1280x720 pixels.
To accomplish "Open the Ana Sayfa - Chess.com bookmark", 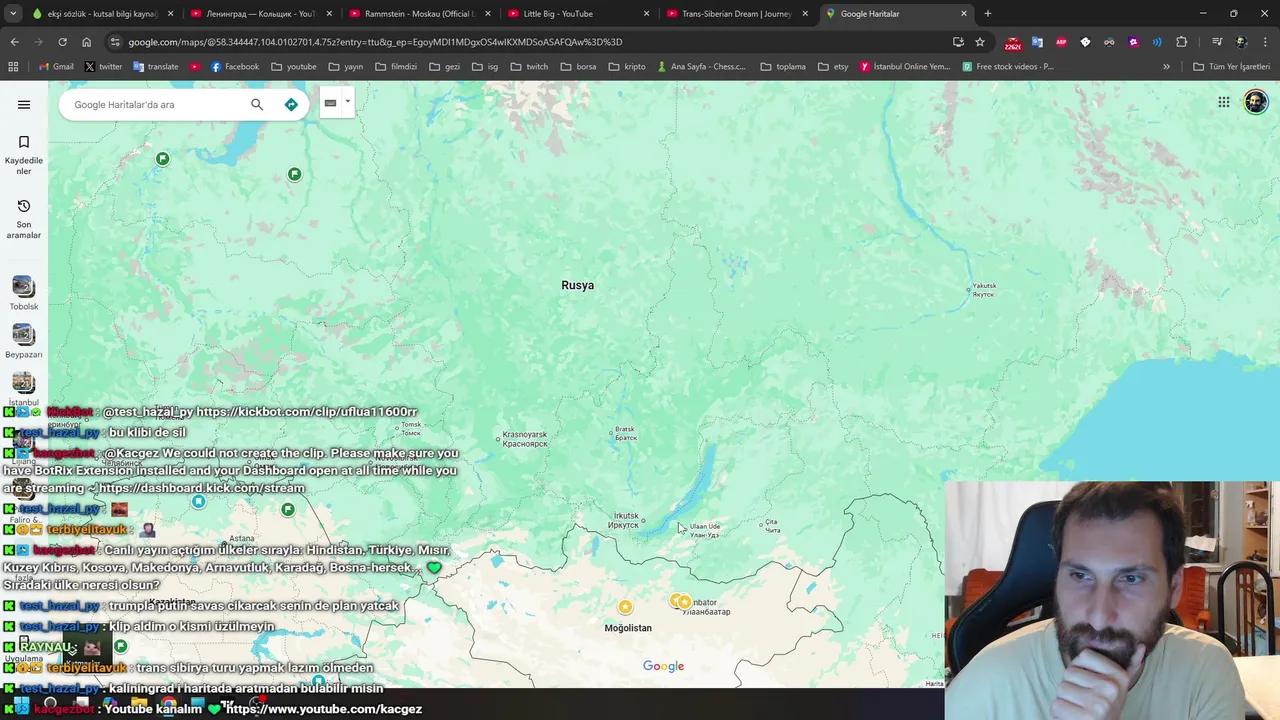I will (x=701, y=67).
